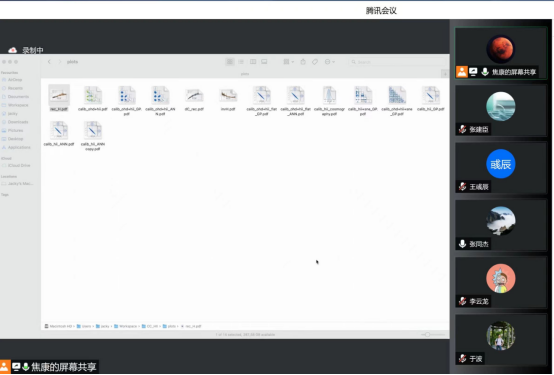Open the action (ellipsis) dropdown menu
This screenshot has height=375, width=554.
(330, 62)
